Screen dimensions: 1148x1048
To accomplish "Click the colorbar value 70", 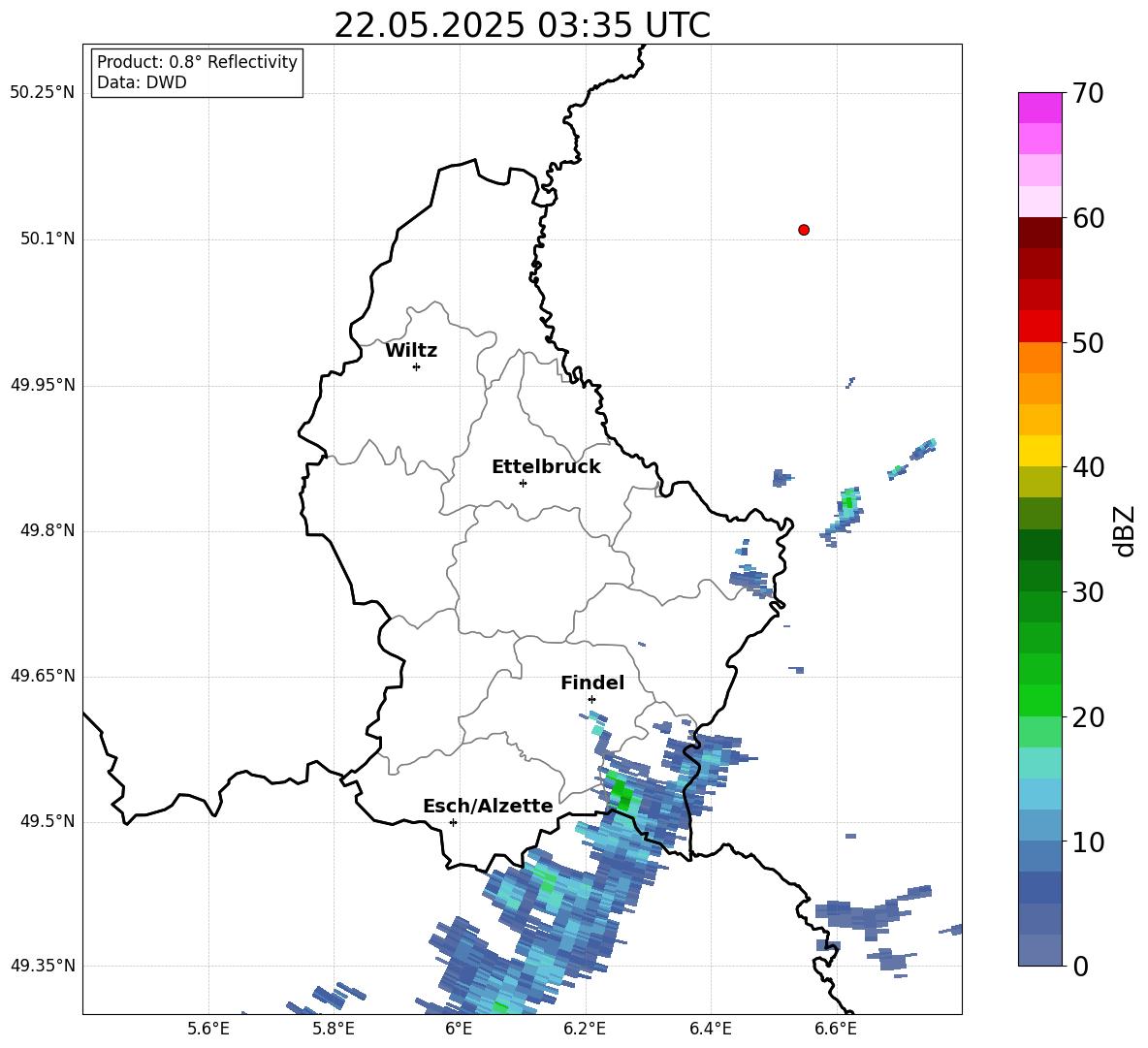I will tap(1088, 94).
